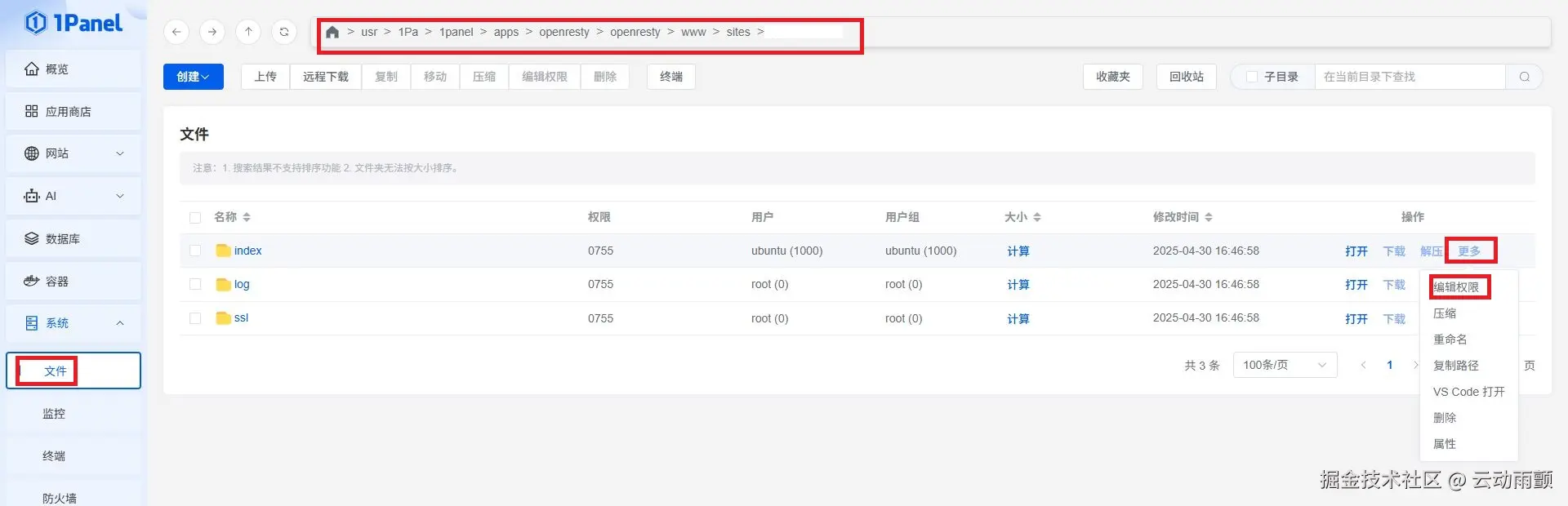Collapse the 系统 sidebar section
The image size is (1568, 506).
click(x=73, y=323)
